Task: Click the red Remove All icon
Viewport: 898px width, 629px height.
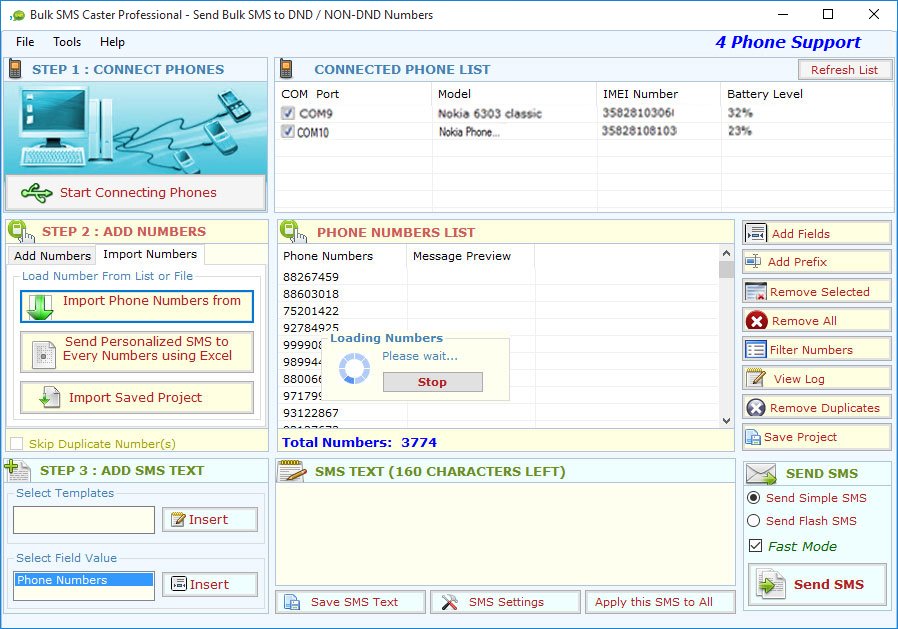Action: pos(757,321)
